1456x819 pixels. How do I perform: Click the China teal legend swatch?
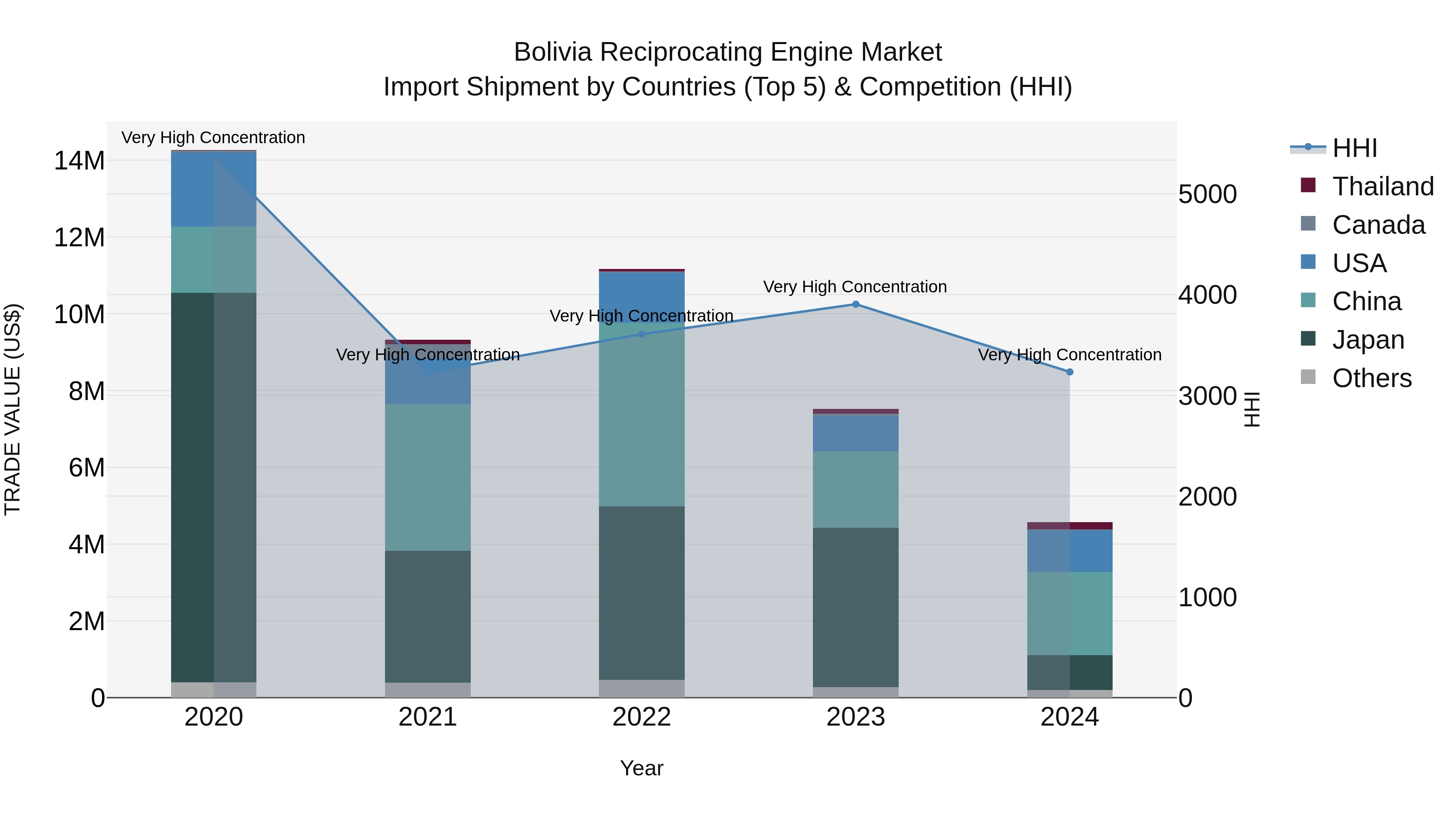click(x=1308, y=300)
